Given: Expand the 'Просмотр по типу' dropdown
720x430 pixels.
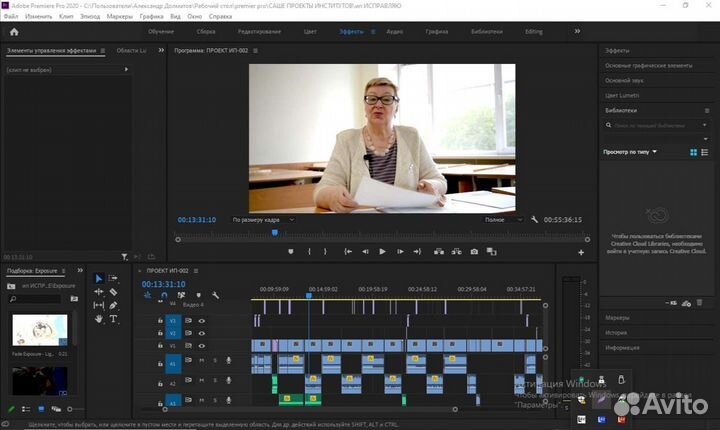Looking at the screenshot, I should click(630, 152).
